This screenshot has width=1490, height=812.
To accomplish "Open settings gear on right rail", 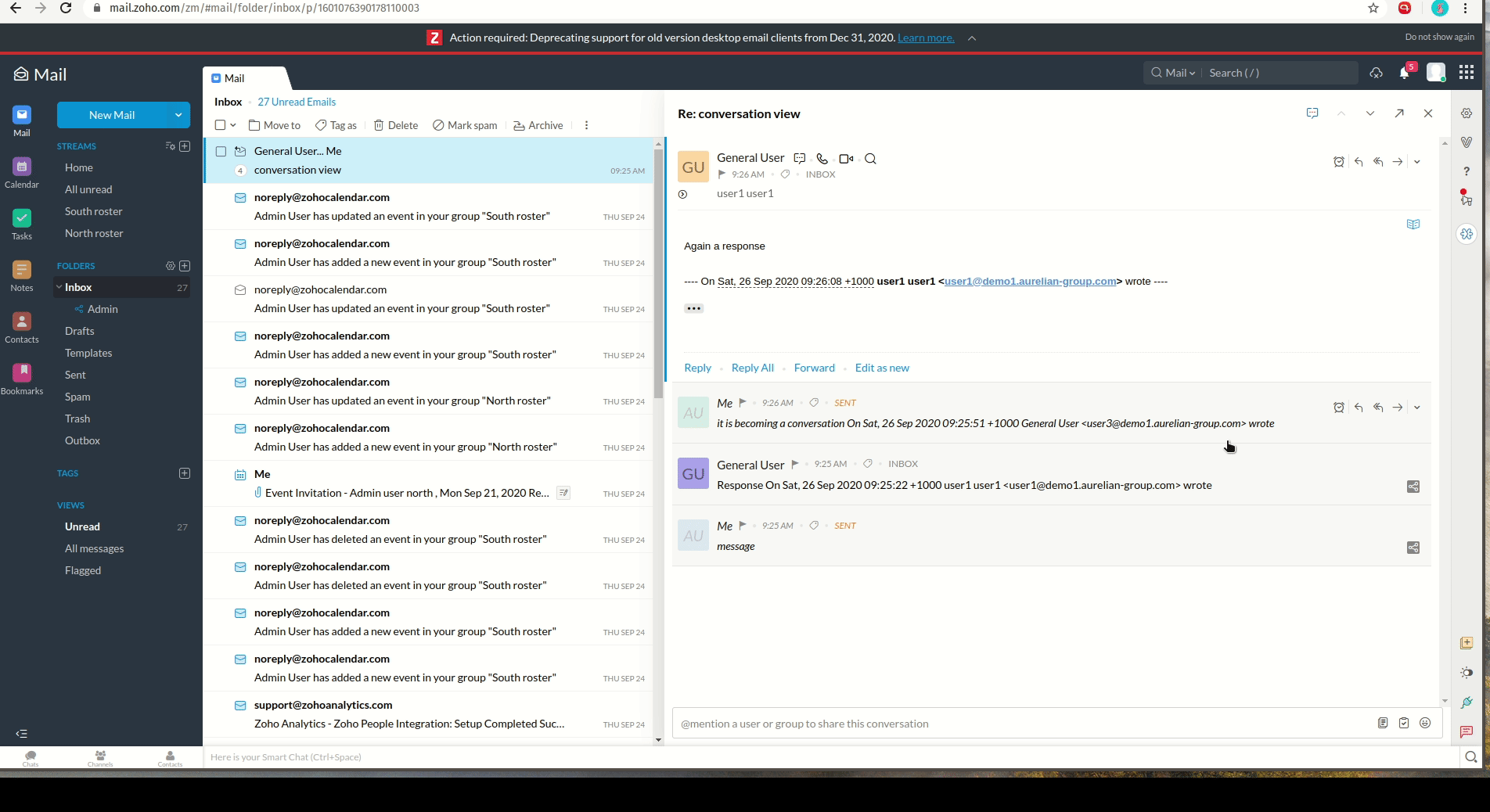I will tap(1467, 113).
